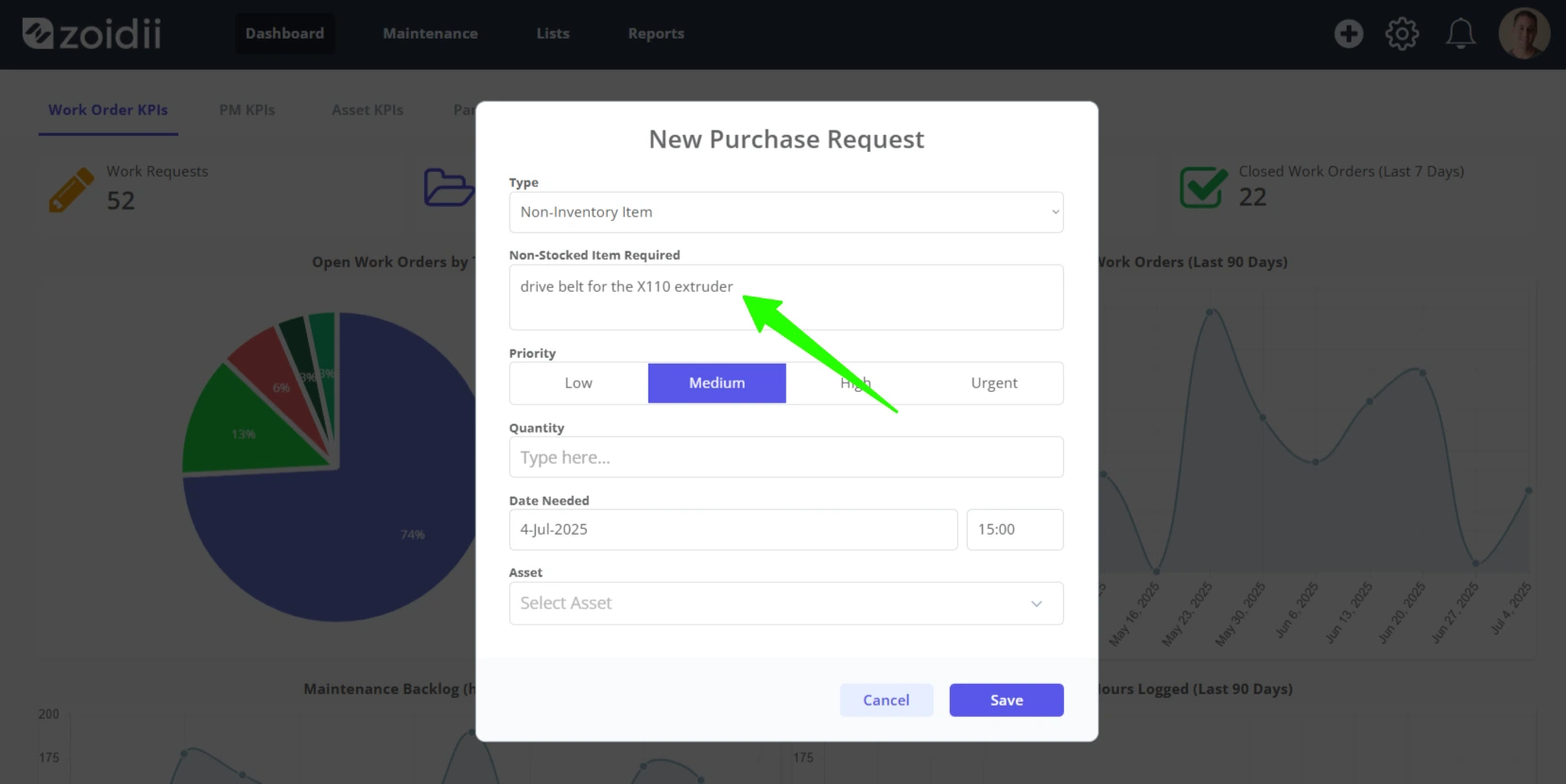Click the Work Requests label
The image size is (1566, 784).
coord(157,171)
